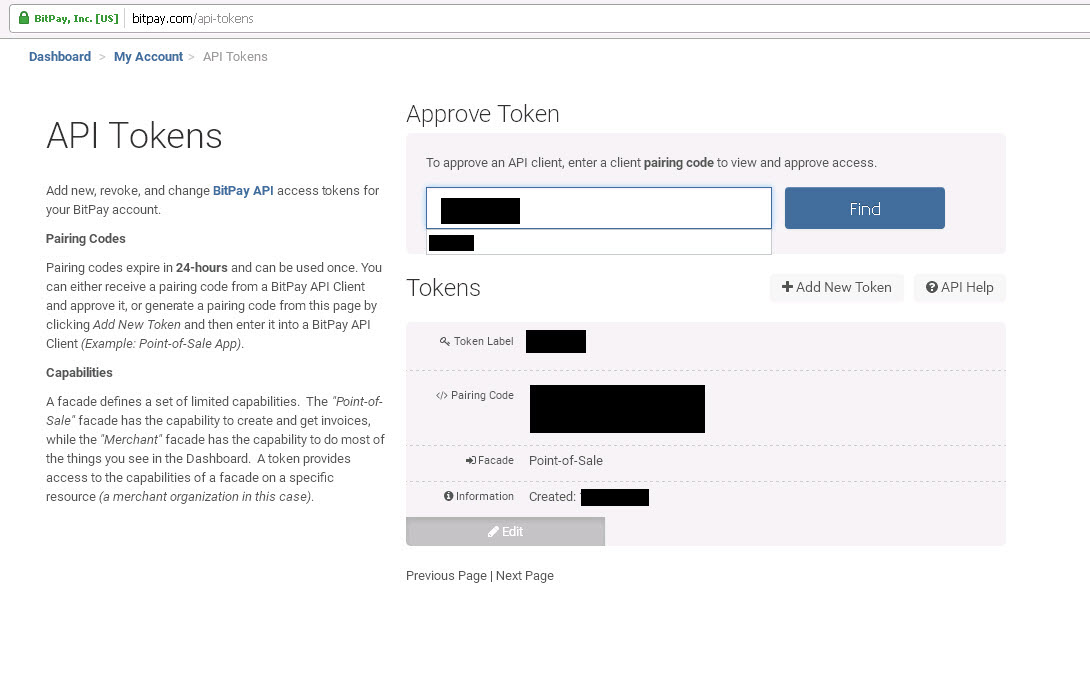Click the green padlock security icon
Image resolution: width=1090 pixels, height=683 pixels.
point(24,18)
